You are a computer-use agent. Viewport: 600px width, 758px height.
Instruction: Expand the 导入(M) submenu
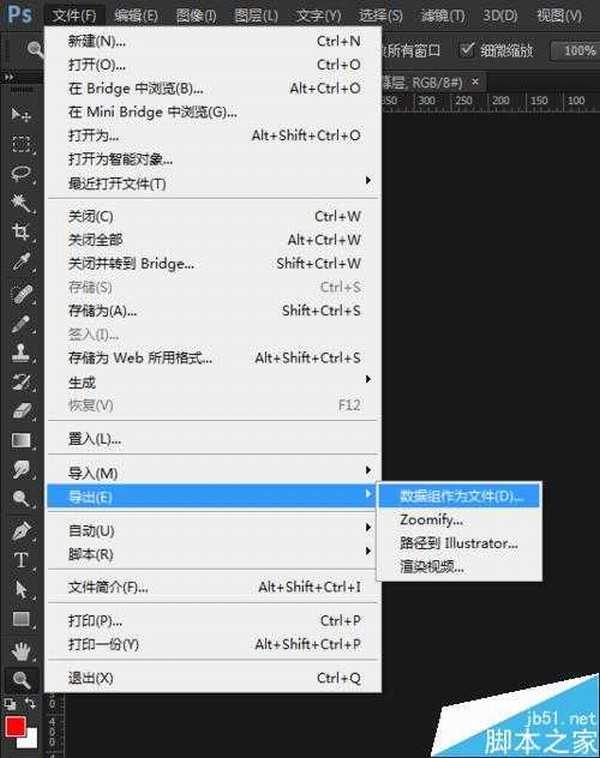pos(212,473)
